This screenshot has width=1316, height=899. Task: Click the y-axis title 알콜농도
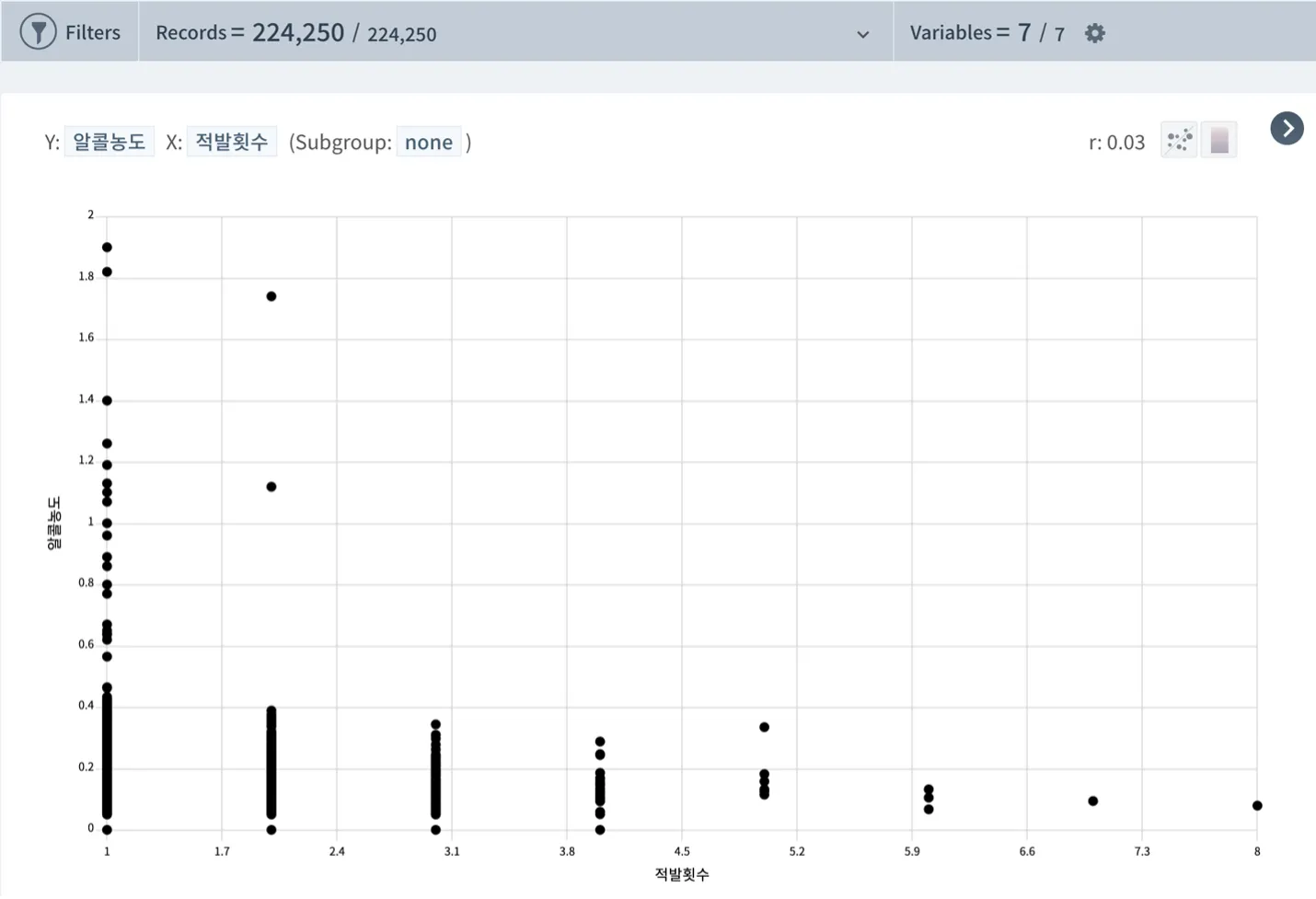tap(54, 524)
